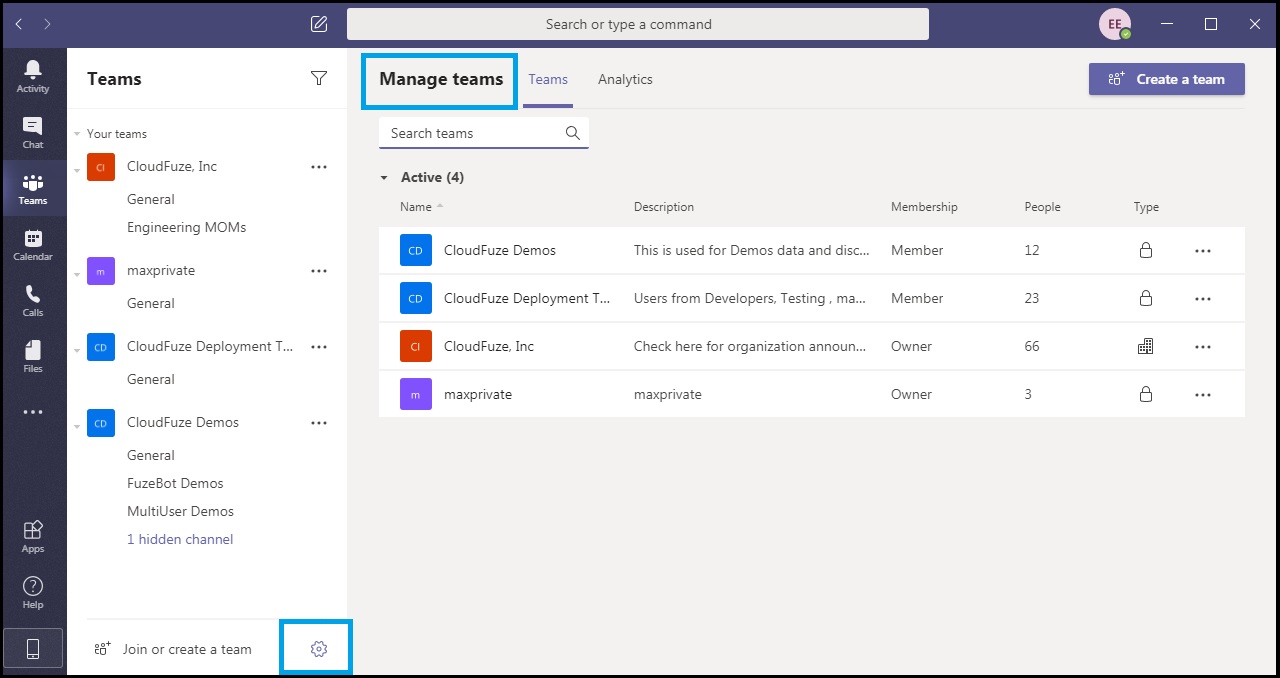Image resolution: width=1280 pixels, height=678 pixels.
Task: Click the Description column header
Action: click(x=664, y=207)
